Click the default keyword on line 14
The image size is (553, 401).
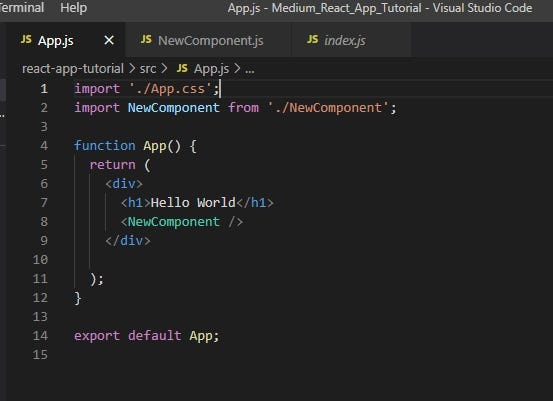click(x=154, y=335)
